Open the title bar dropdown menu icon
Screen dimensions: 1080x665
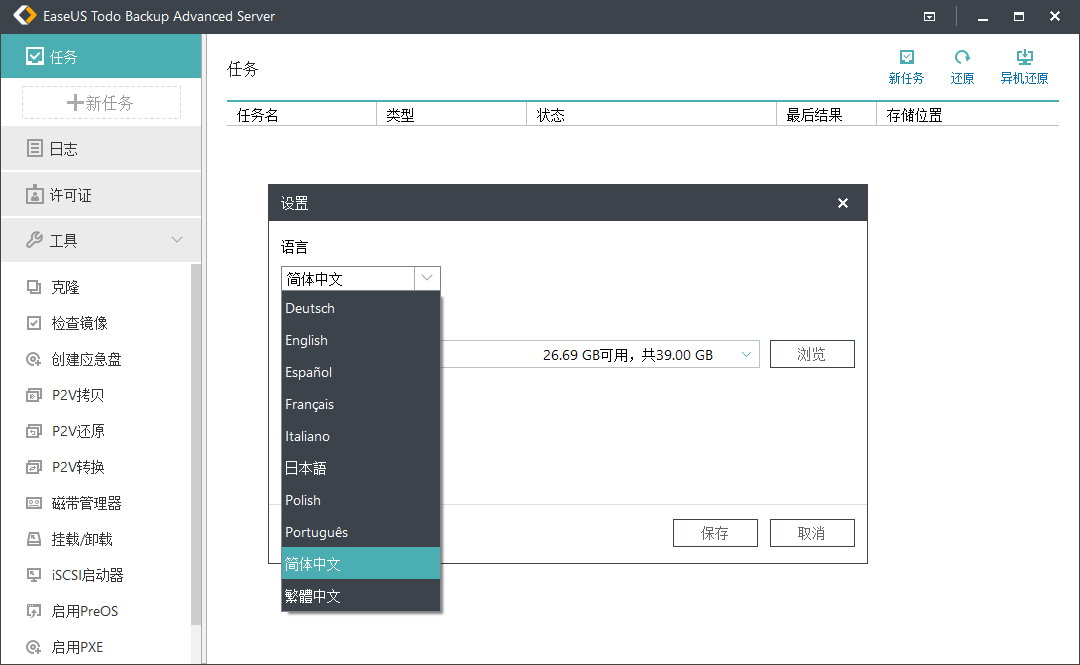tap(929, 17)
